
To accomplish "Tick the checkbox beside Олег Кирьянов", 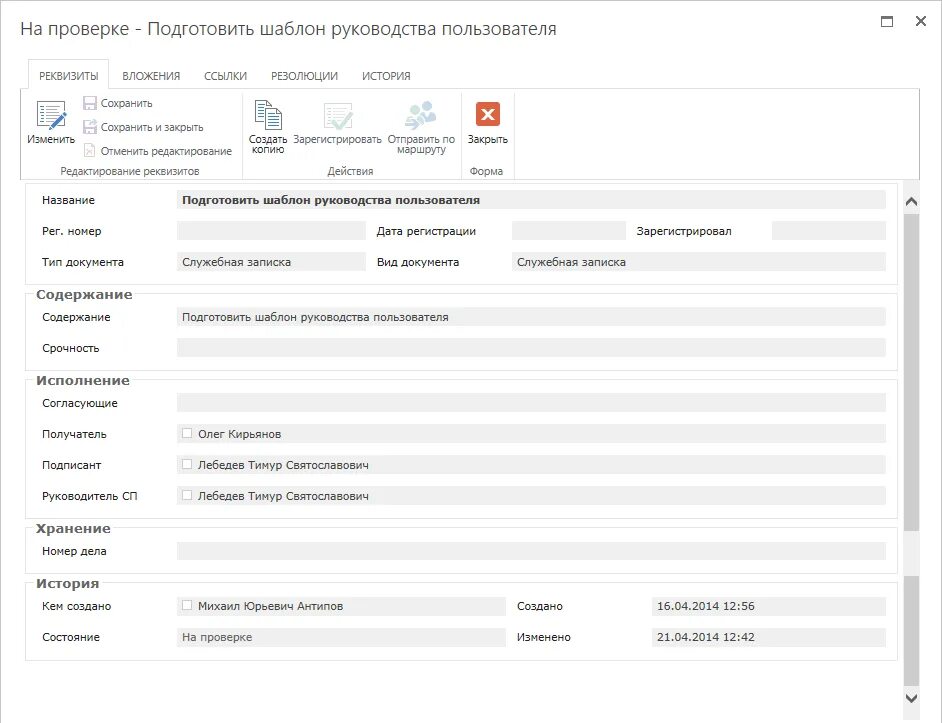I will click(187, 433).
